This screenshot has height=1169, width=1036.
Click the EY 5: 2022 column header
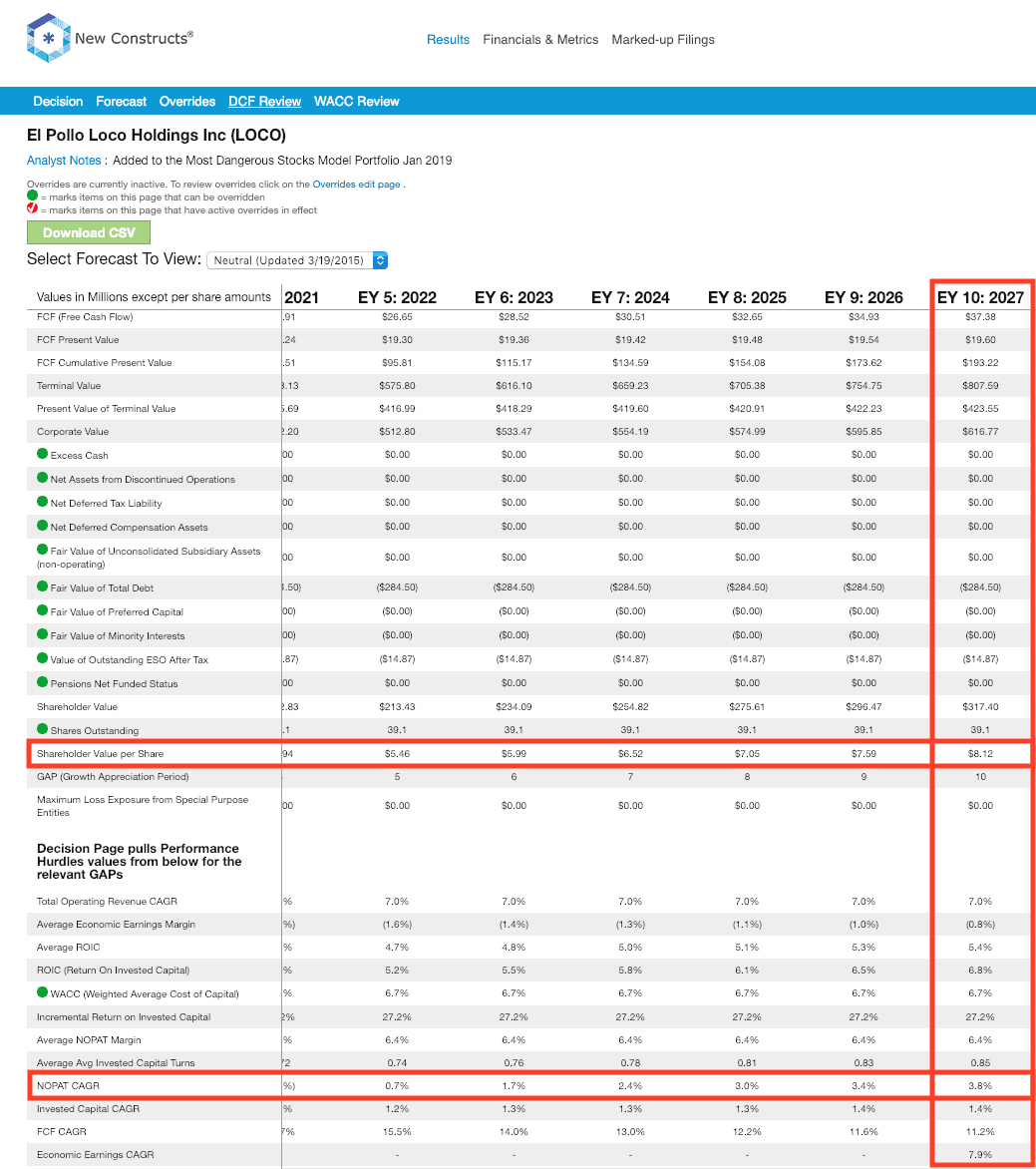(x=397, y=297)
